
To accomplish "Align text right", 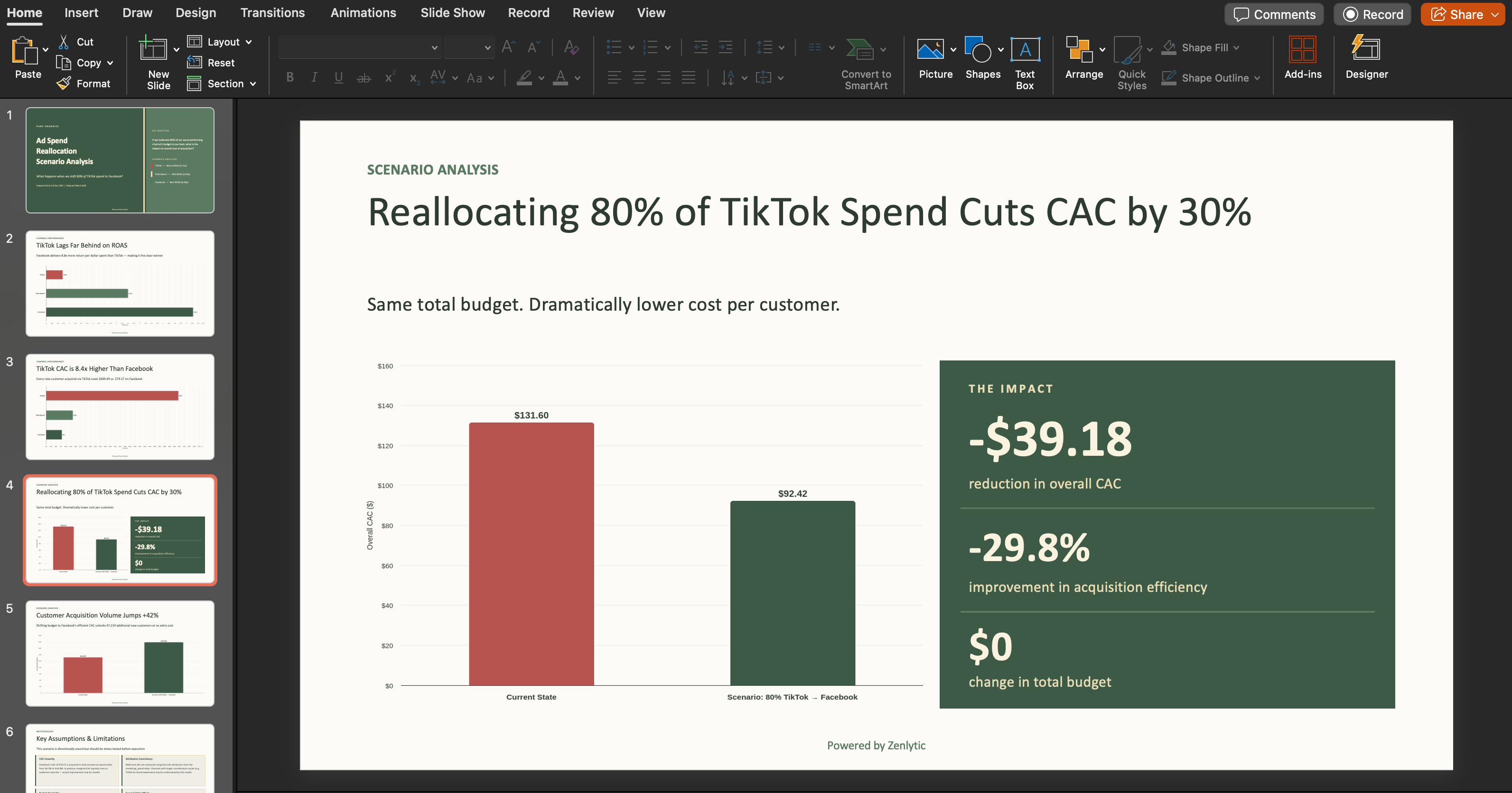I will (664, 77).
